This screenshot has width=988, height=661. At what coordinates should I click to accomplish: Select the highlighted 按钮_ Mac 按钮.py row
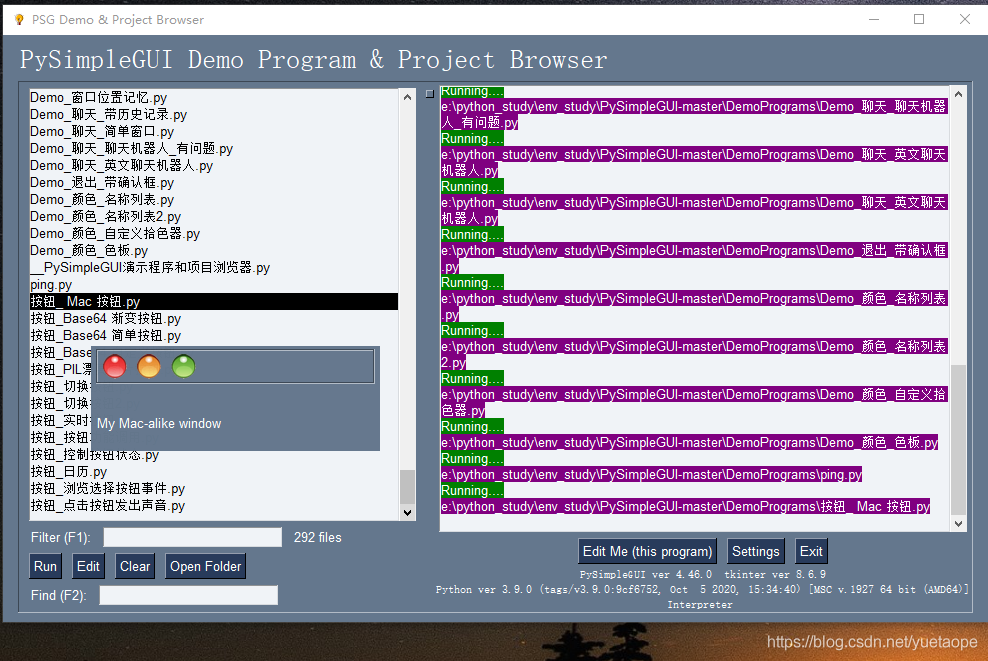pos(214,302)
